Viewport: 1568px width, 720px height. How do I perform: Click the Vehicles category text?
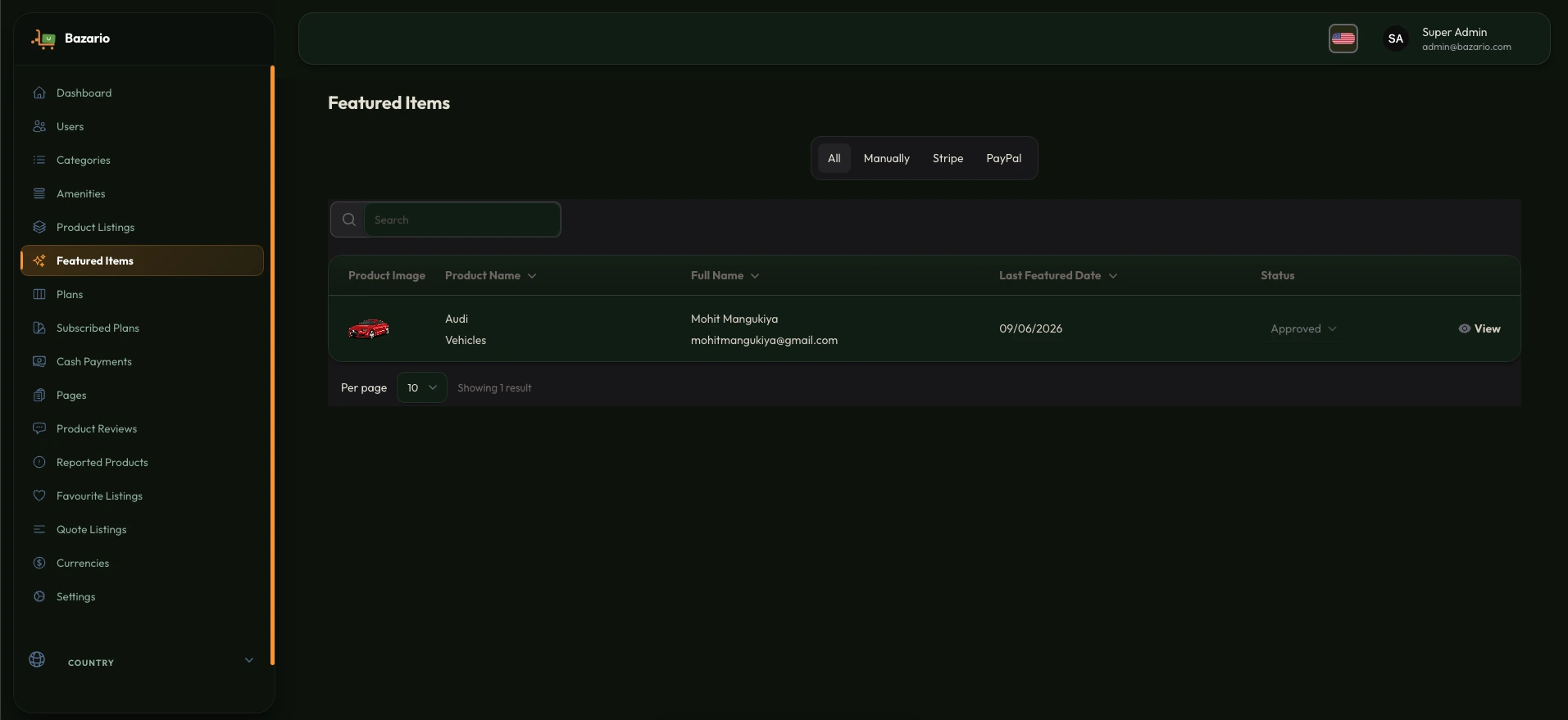pos(466,340)
